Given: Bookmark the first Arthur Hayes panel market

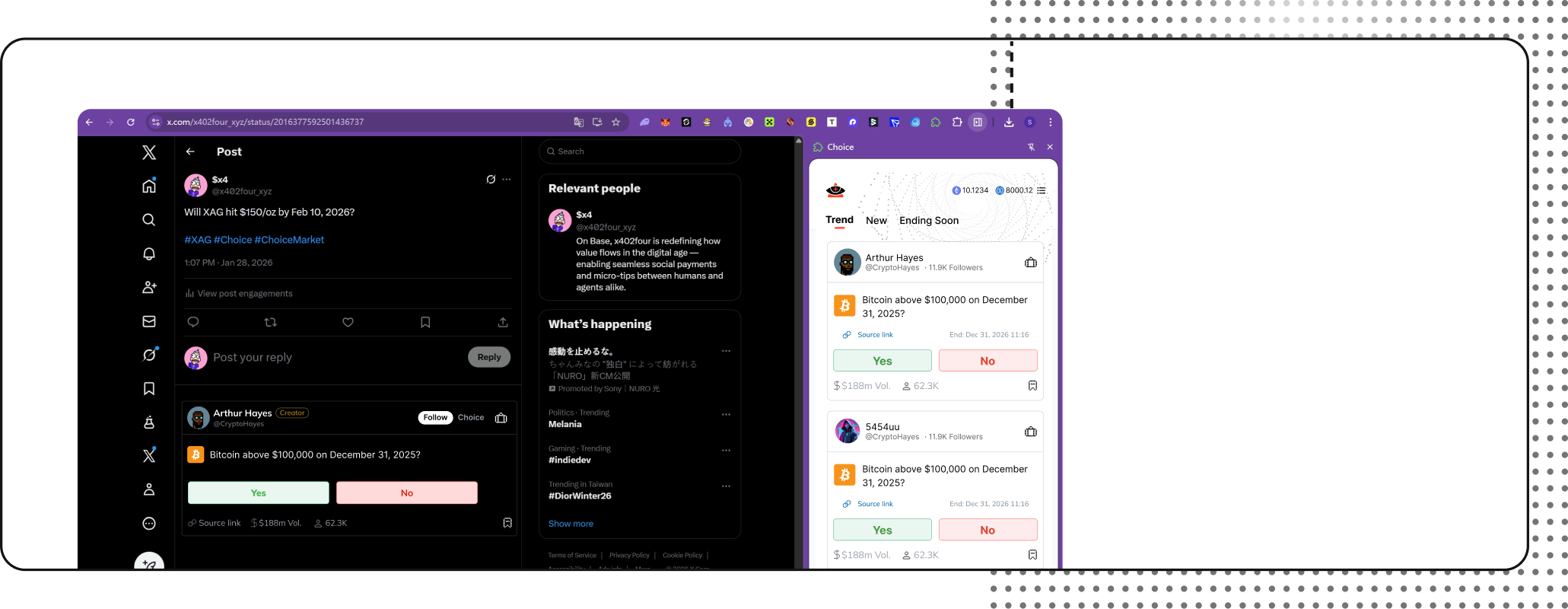Looking at the screenshot, I should point(1032,386).
